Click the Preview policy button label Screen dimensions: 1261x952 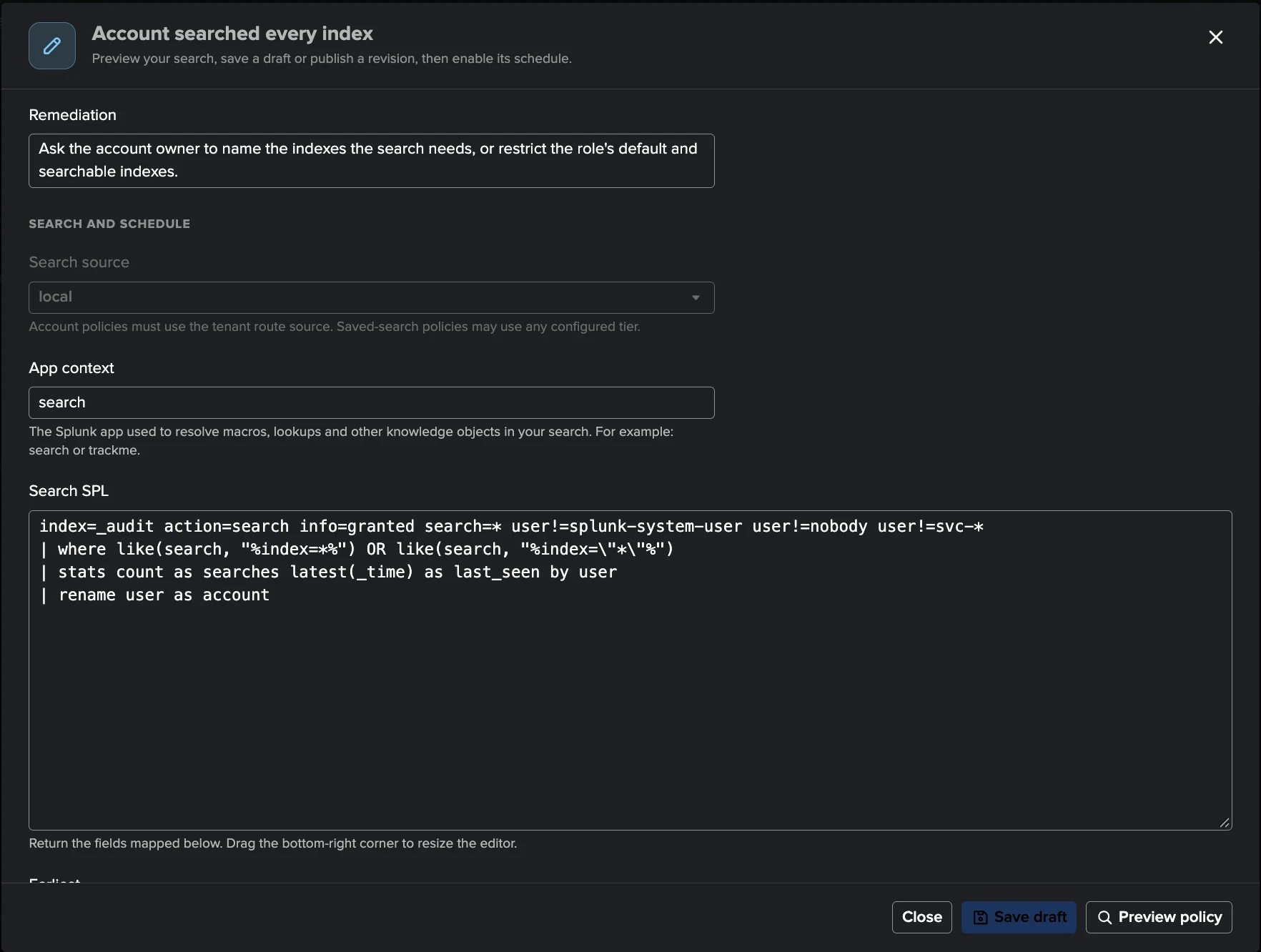(1170, 918)
